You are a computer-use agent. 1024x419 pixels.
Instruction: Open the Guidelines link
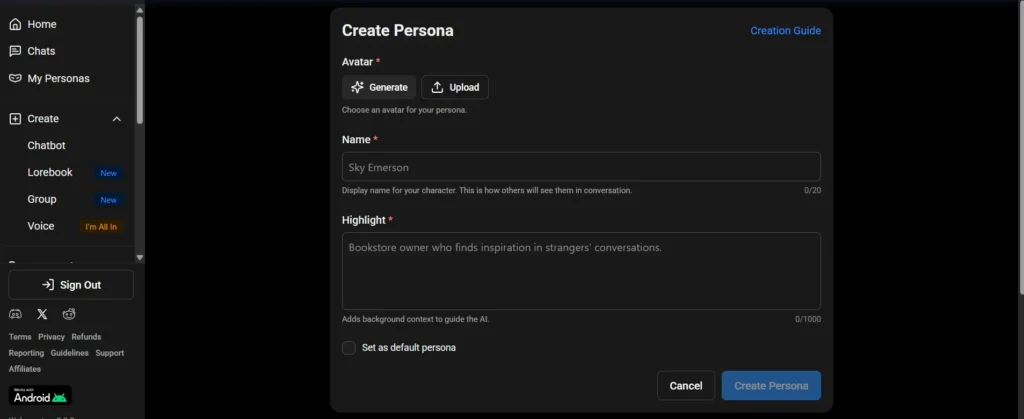tap(70, 353)
